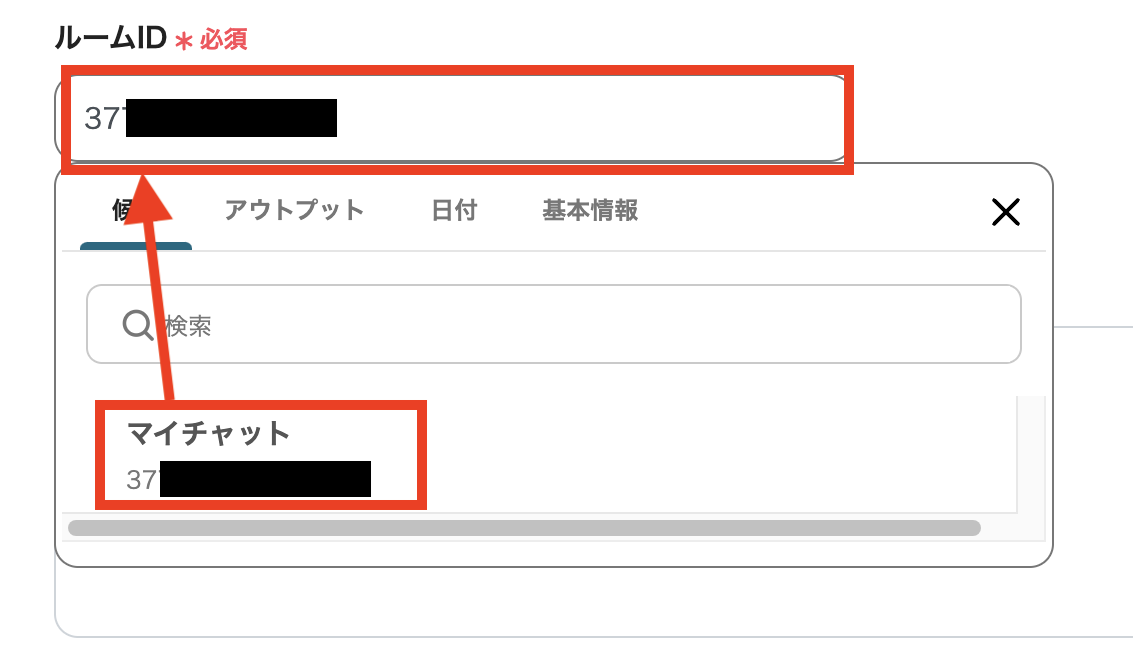Open the アウトプット tab
Screen dimensions: 1133x645
click(x=293, y=210)
